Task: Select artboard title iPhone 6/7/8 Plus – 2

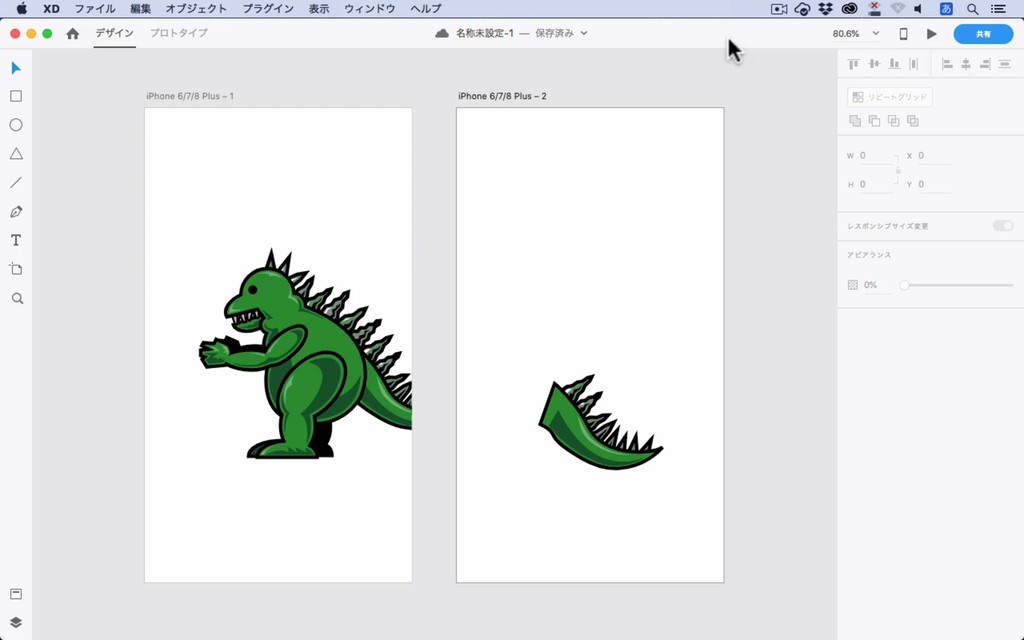Action: click(x=502, y=96)
